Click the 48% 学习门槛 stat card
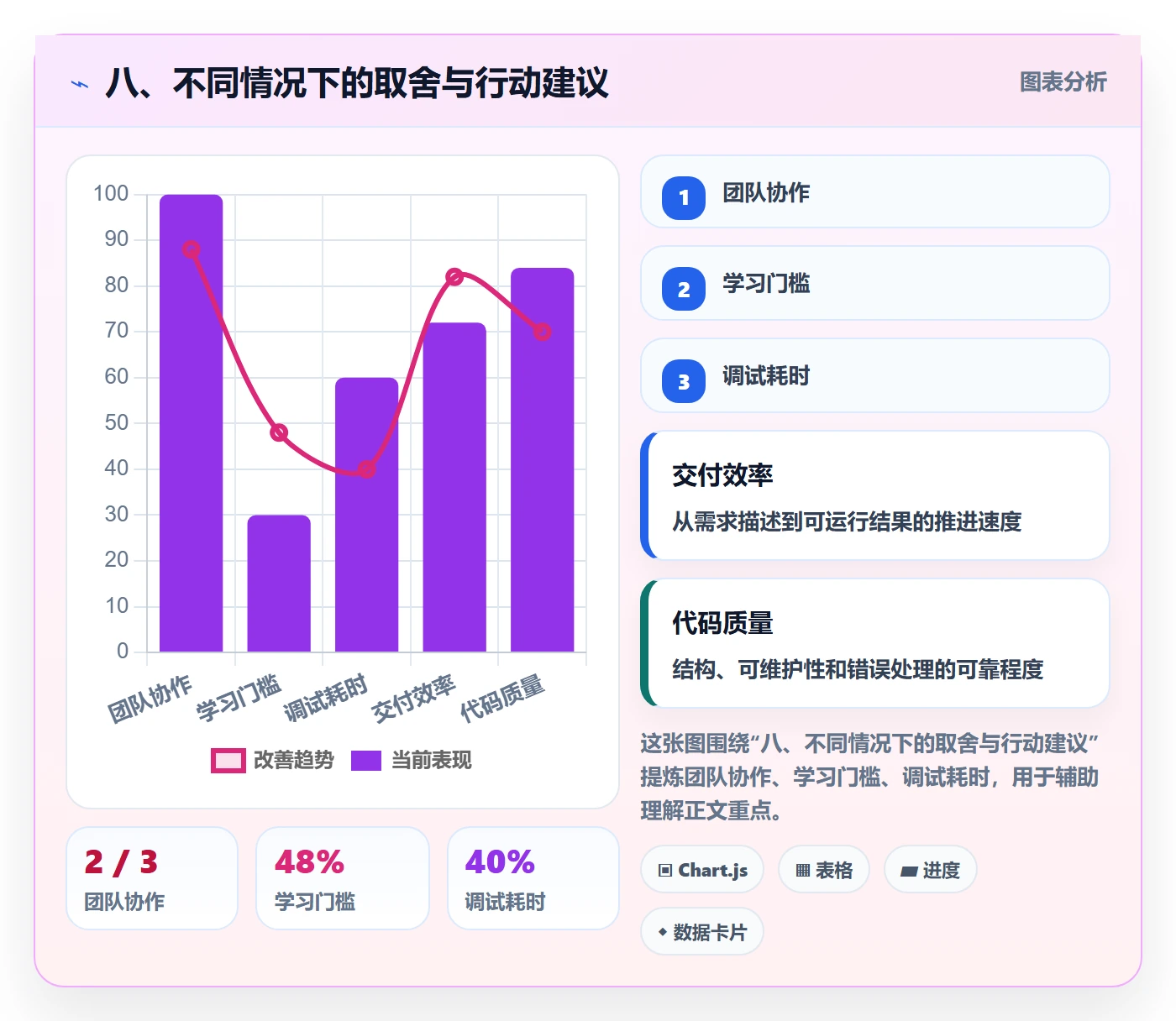The width and height of the screenshot is (1176, 1021). pyautogui.click(x=343, y=878)
